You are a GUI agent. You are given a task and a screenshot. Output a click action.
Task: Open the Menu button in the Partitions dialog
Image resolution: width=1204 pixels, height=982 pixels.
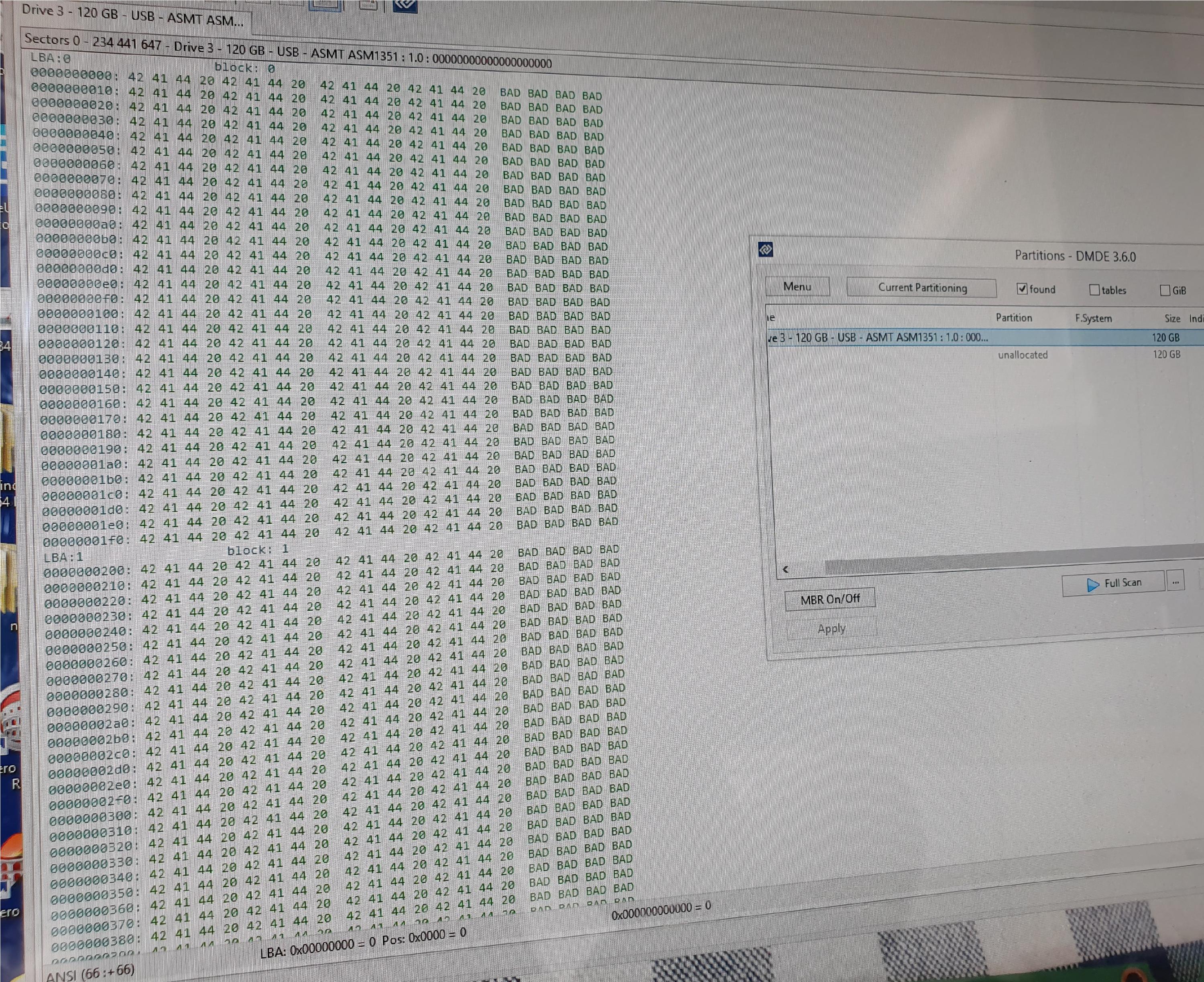pyautogui.click(x=797, y=287)
